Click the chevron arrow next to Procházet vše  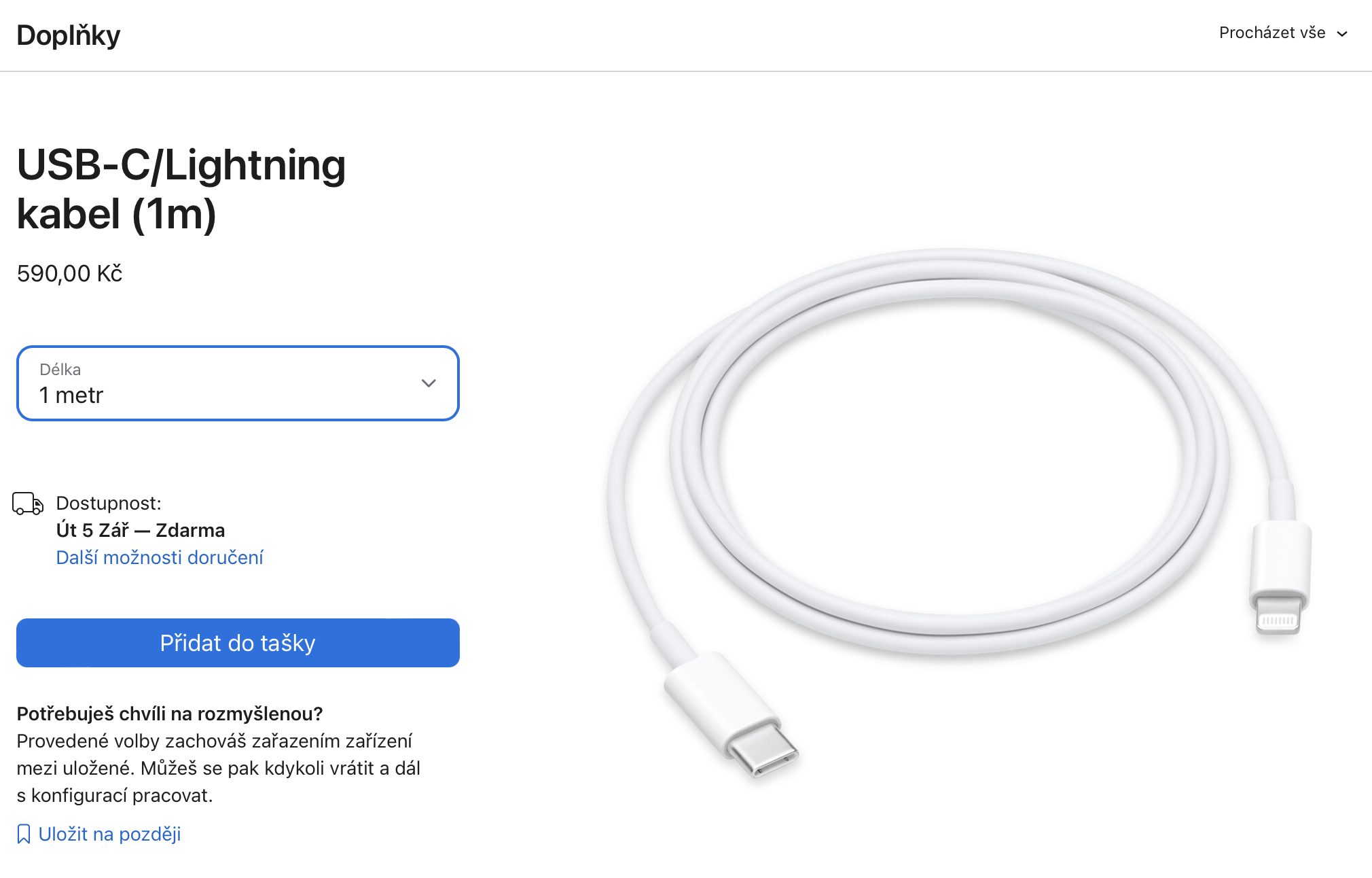tap(1342, 34)
